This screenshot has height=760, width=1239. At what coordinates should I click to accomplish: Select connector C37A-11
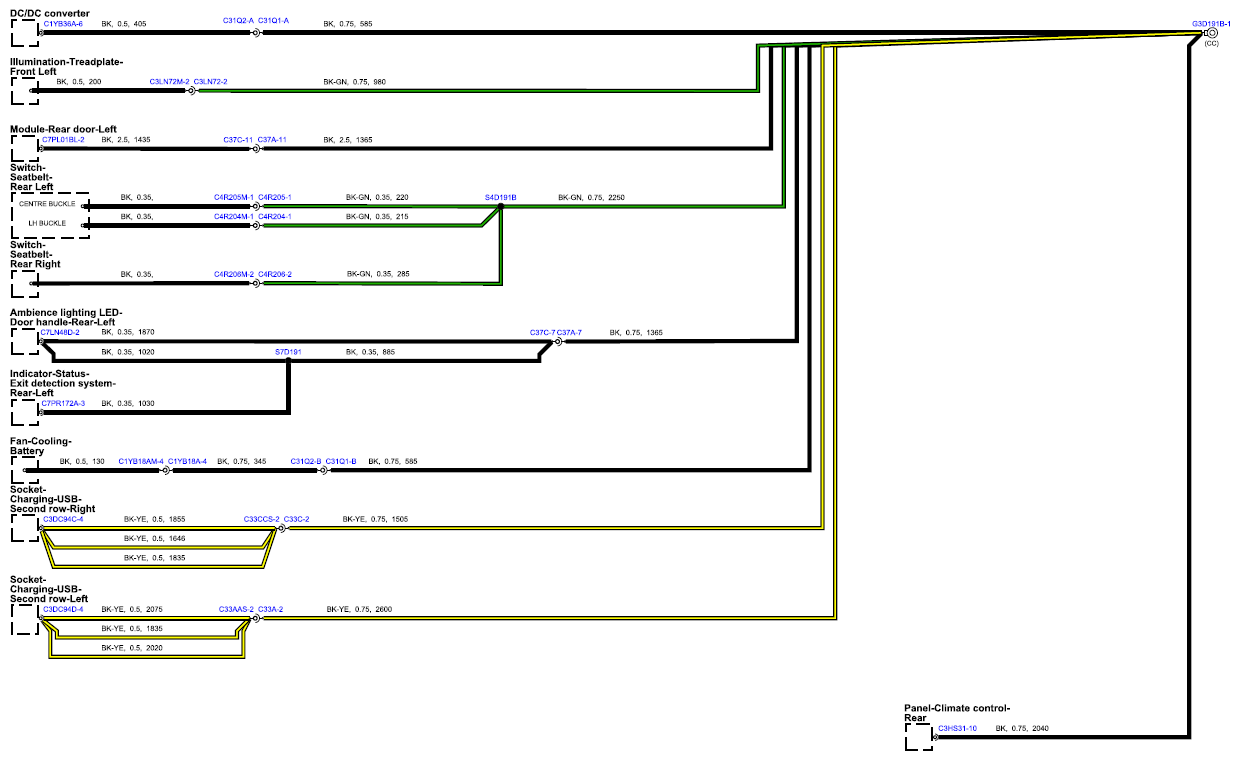pyautogui.click(x=272, y=140)
